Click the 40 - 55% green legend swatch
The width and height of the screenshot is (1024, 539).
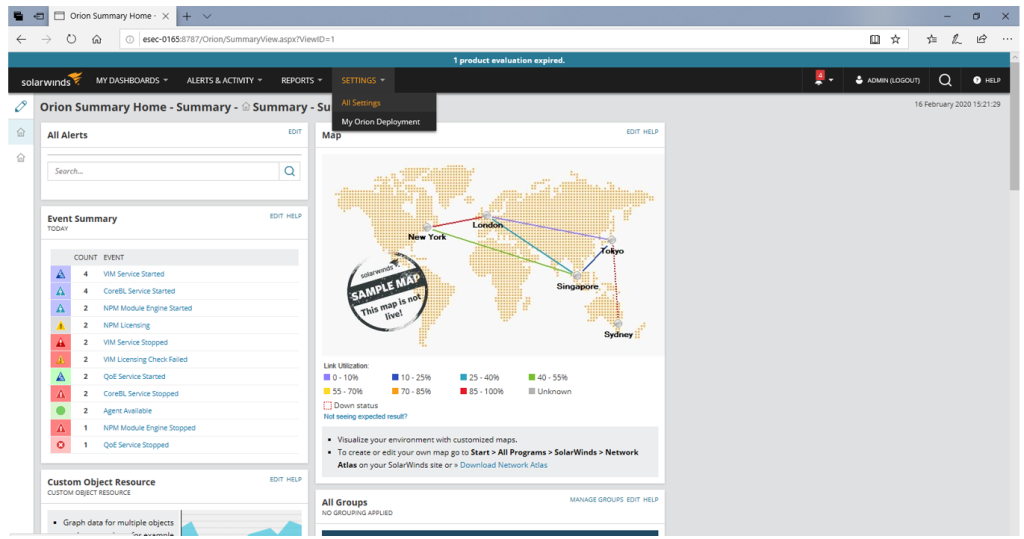532,377
